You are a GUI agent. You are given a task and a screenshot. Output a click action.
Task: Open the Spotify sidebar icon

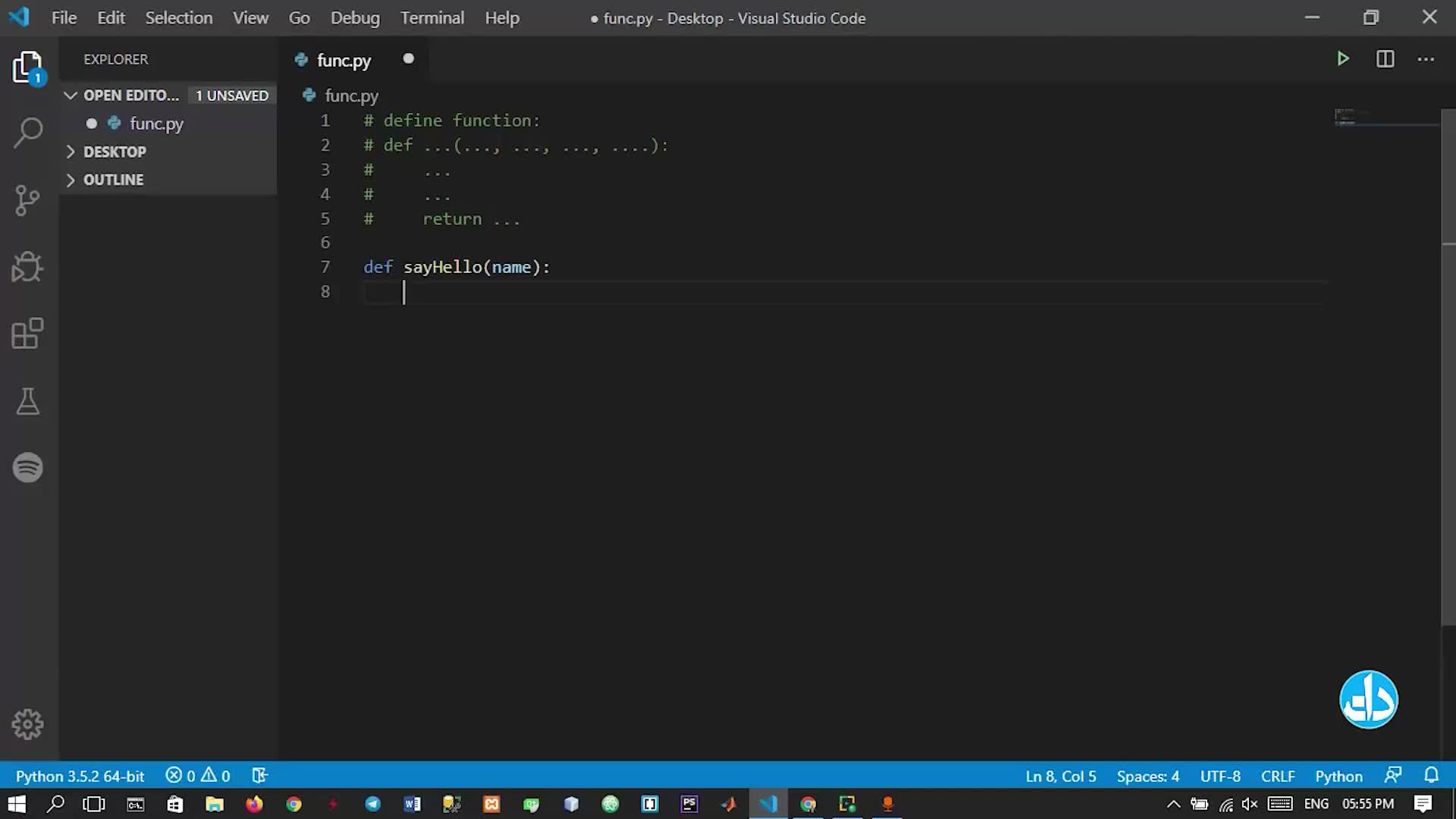(28, 467)
